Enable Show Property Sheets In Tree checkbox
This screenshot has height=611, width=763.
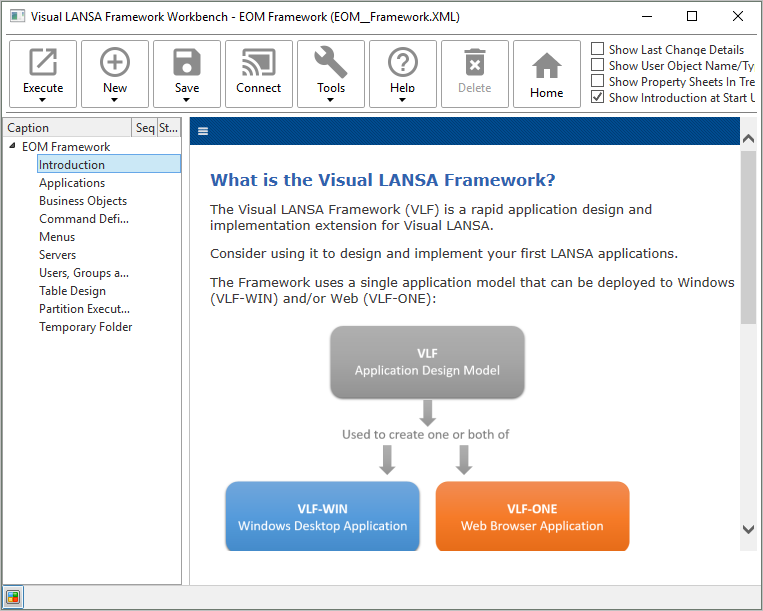(x=598, y=81)
